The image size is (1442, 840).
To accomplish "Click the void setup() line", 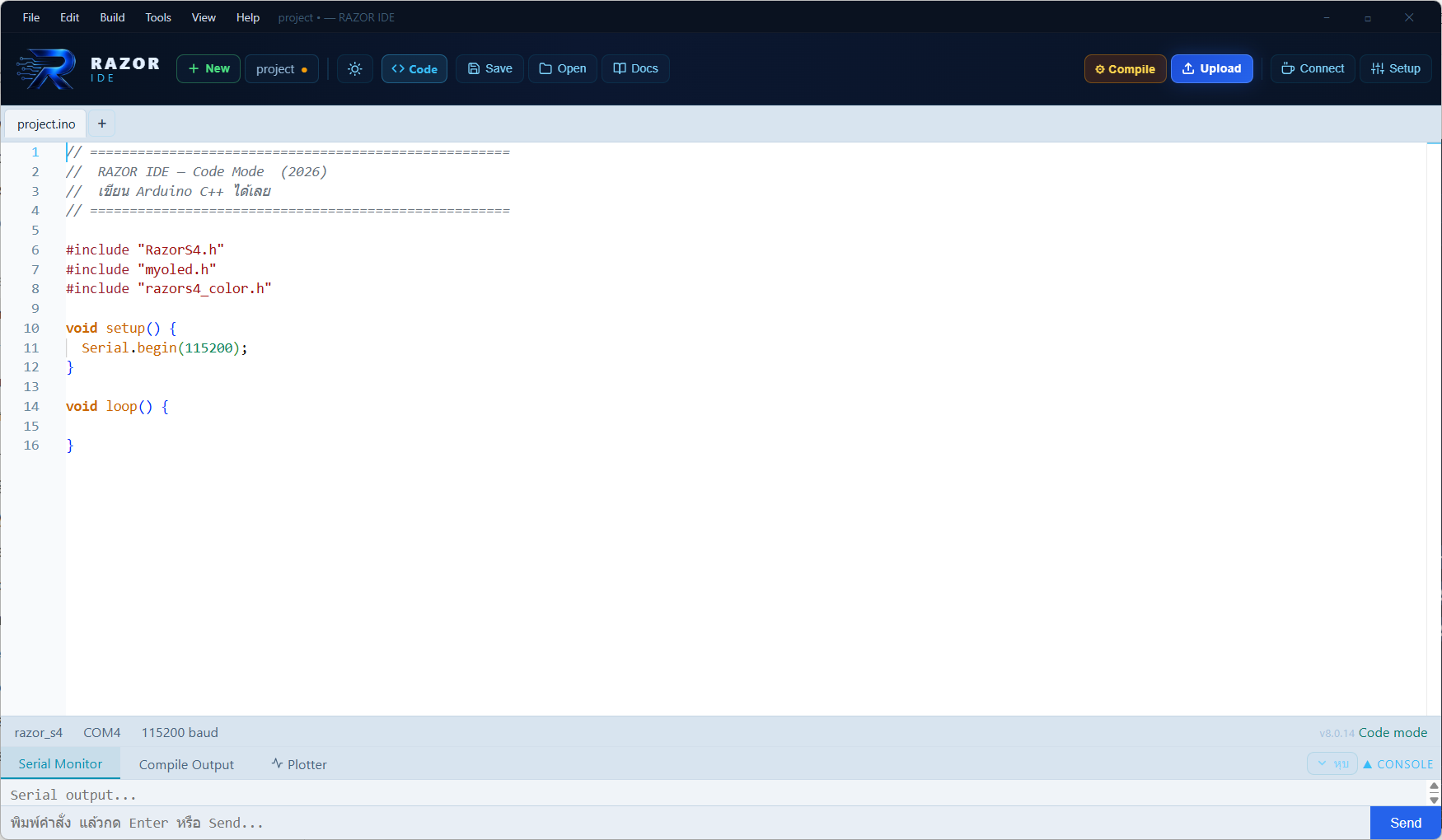I will [121, 328].
